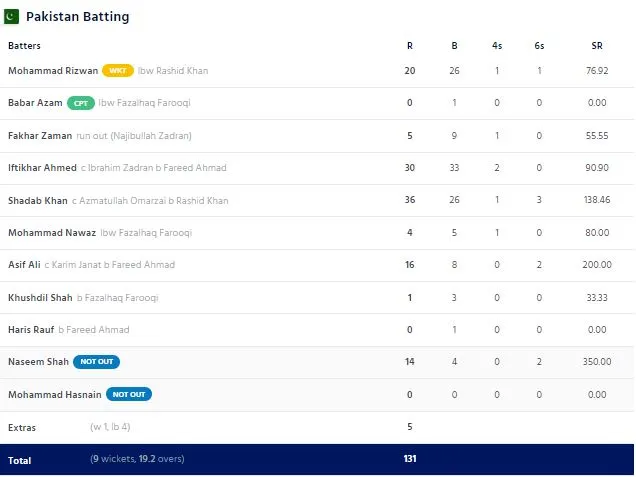636x477 pixels.
Task: Click Naseem Shah's NOT OUT badge
Action: 96,362
